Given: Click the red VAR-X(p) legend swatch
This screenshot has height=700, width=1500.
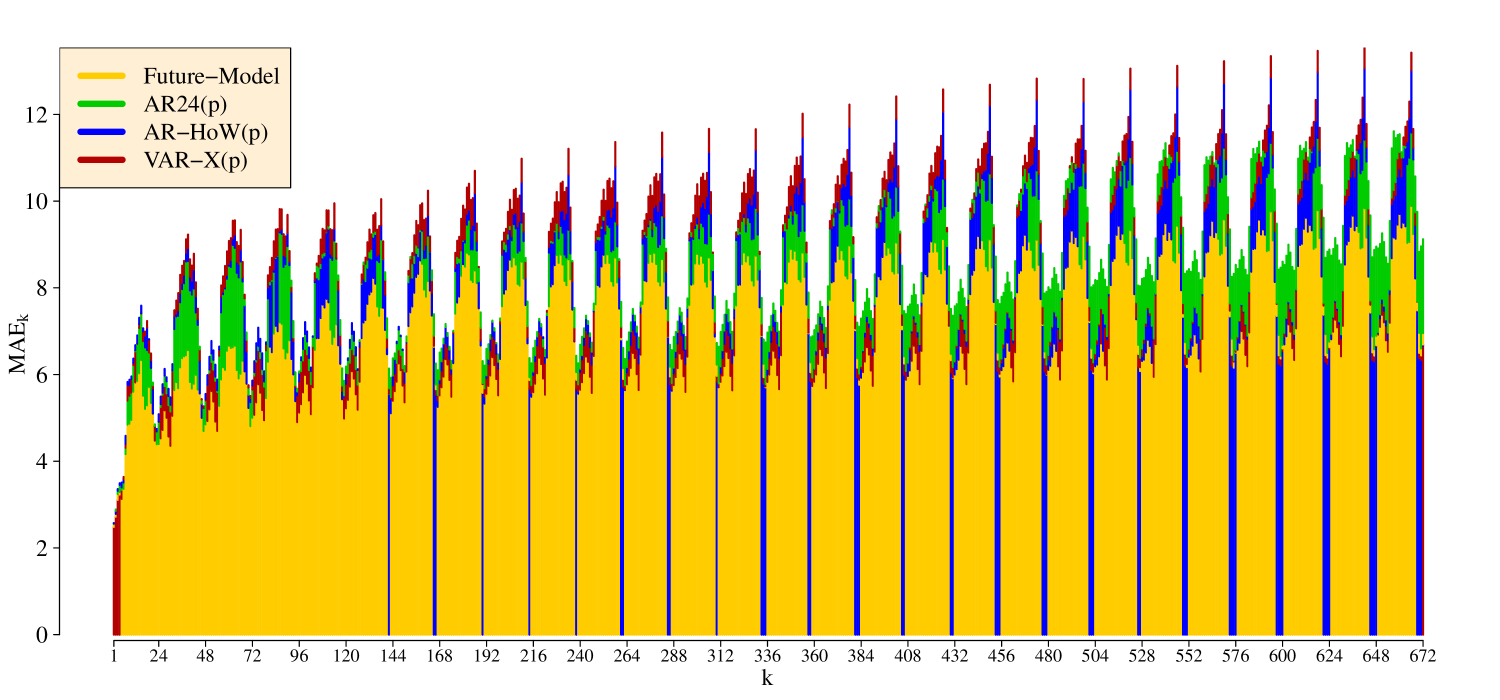Looking at the screenshot, I should 100,160.
